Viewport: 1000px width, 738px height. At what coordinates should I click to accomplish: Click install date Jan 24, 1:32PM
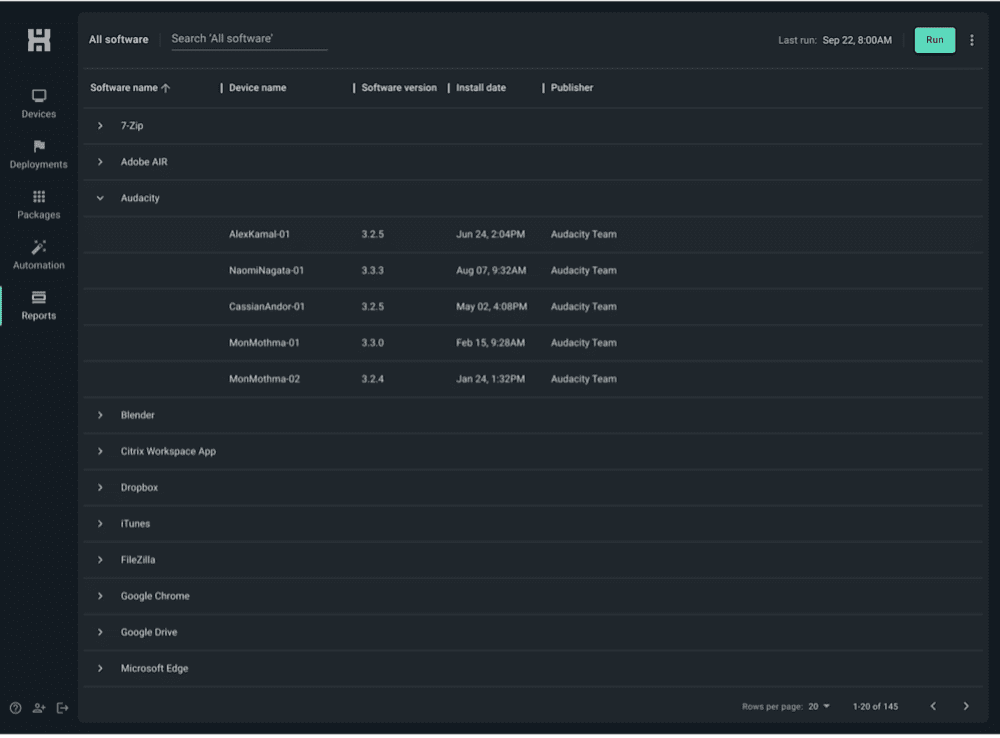[x=490, y=380]
